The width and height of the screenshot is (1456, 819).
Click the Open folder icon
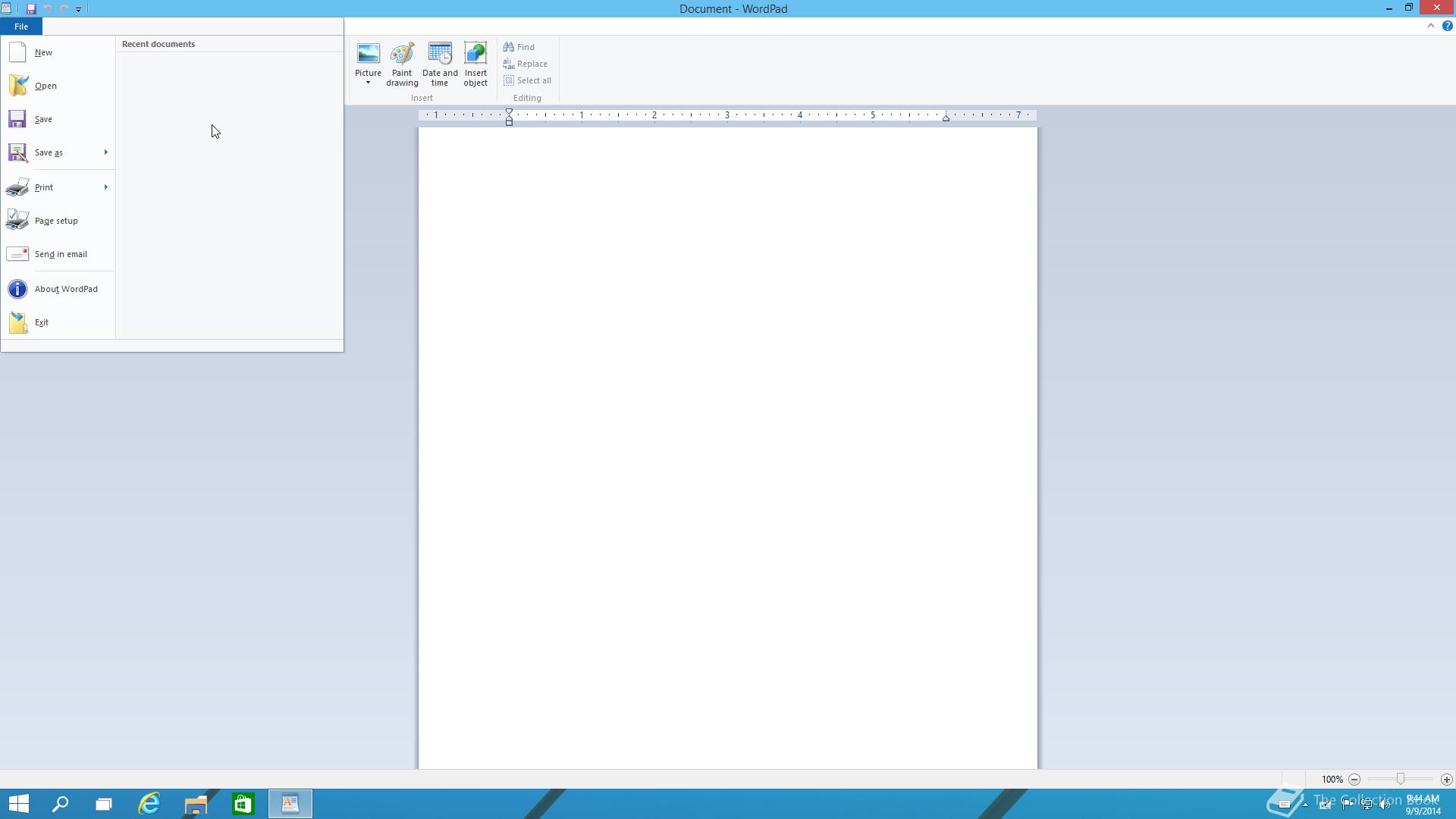[x=17, y=86]
